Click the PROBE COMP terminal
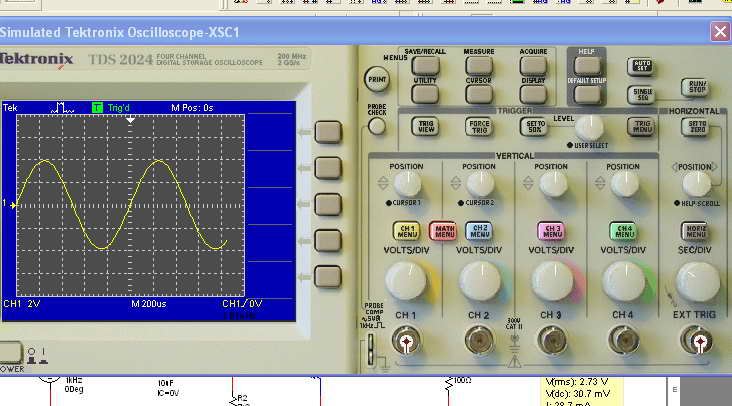The height and width of the screenshot is (406, 732). tap(371, 349)
